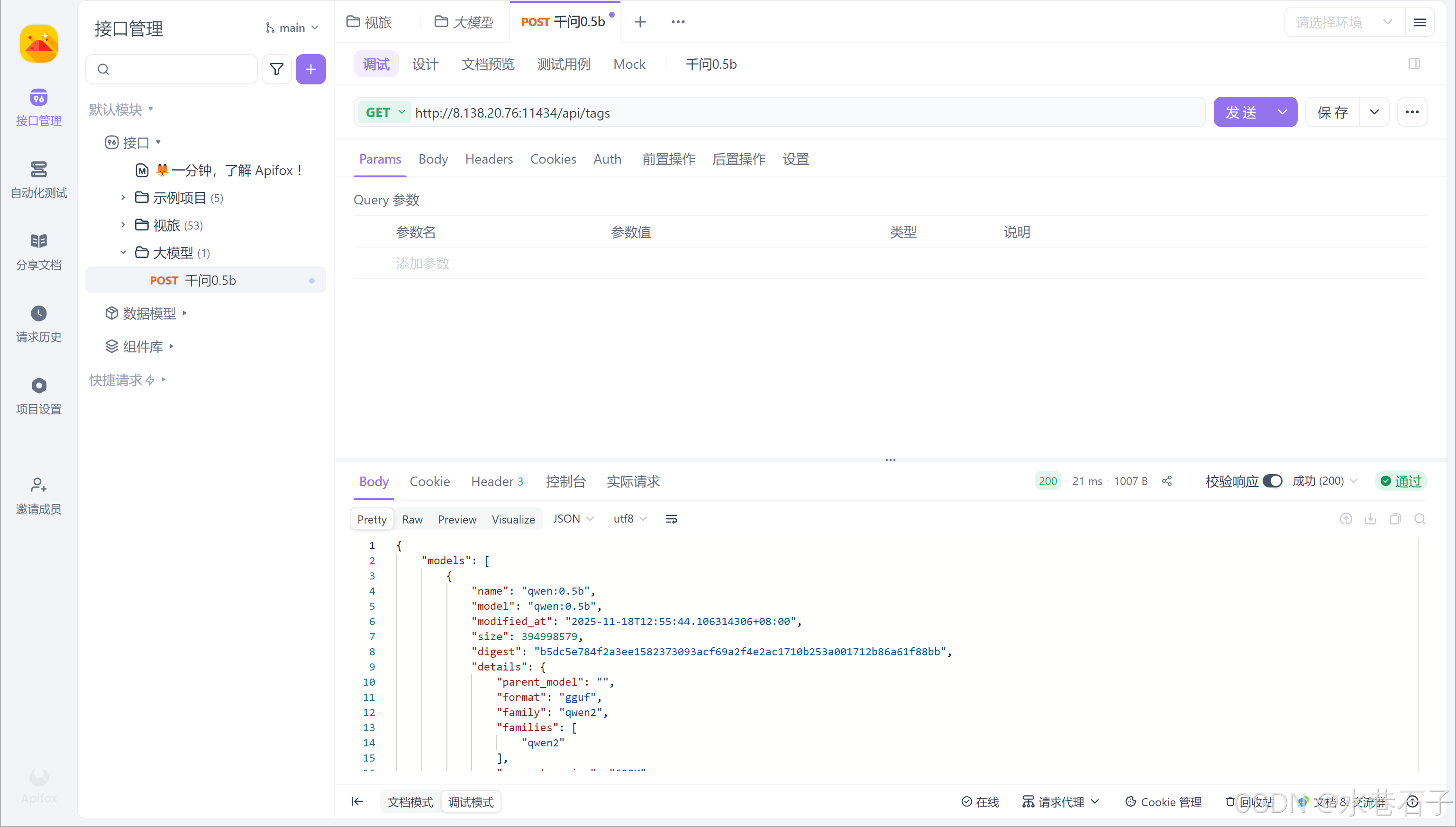This screenshot has height=827, width=1456.
Task: Open the utf8 encoding dropdown
Action: coord(630,519)
